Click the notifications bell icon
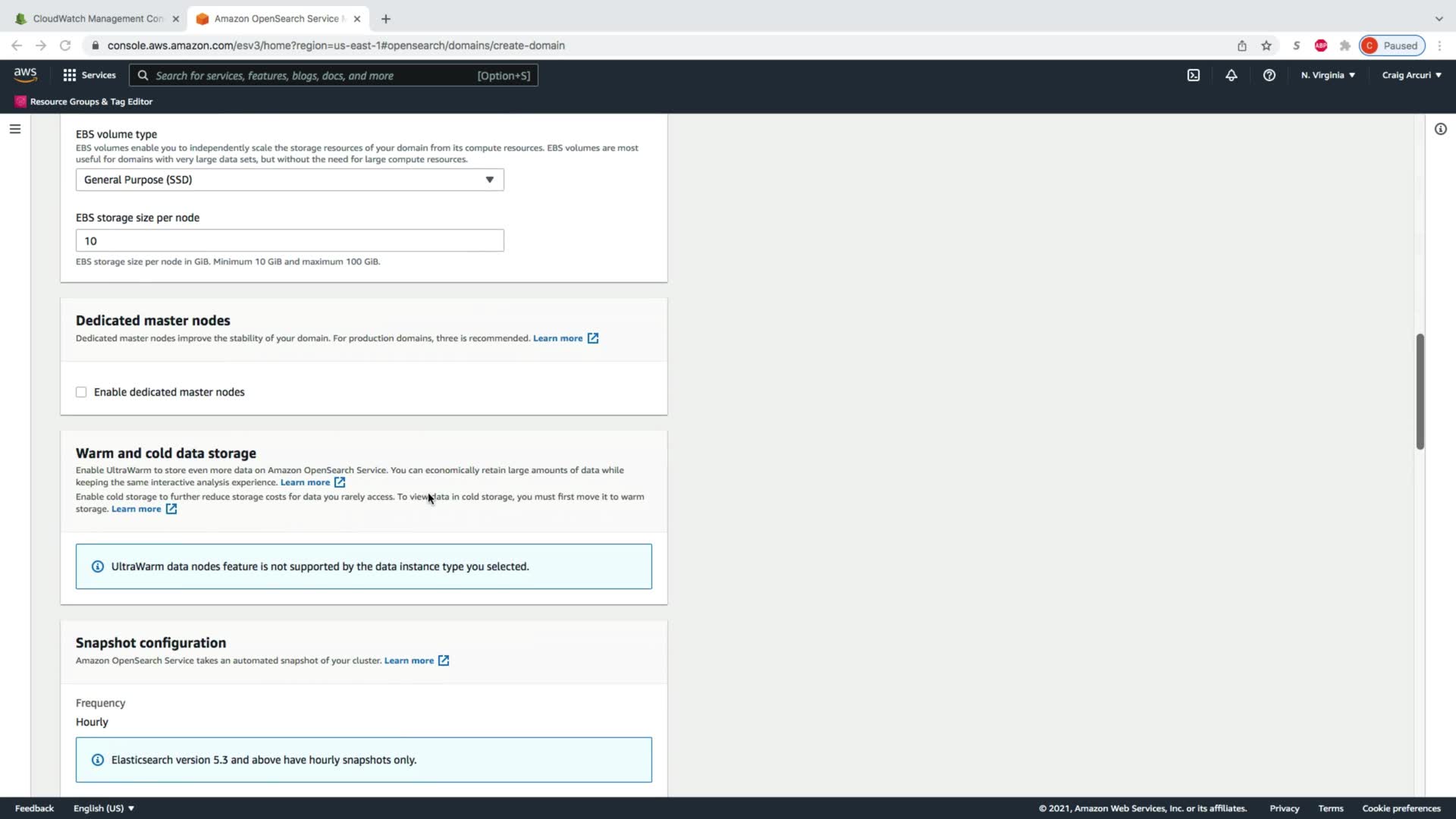 click(x=1231, y=75)
